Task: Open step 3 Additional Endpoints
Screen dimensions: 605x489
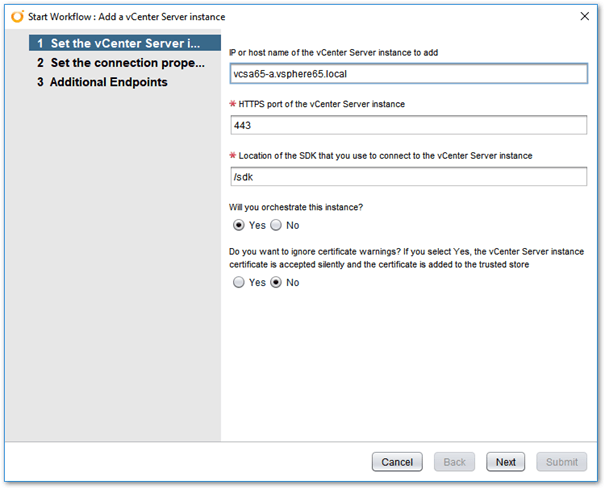Action: coord(102,82)
